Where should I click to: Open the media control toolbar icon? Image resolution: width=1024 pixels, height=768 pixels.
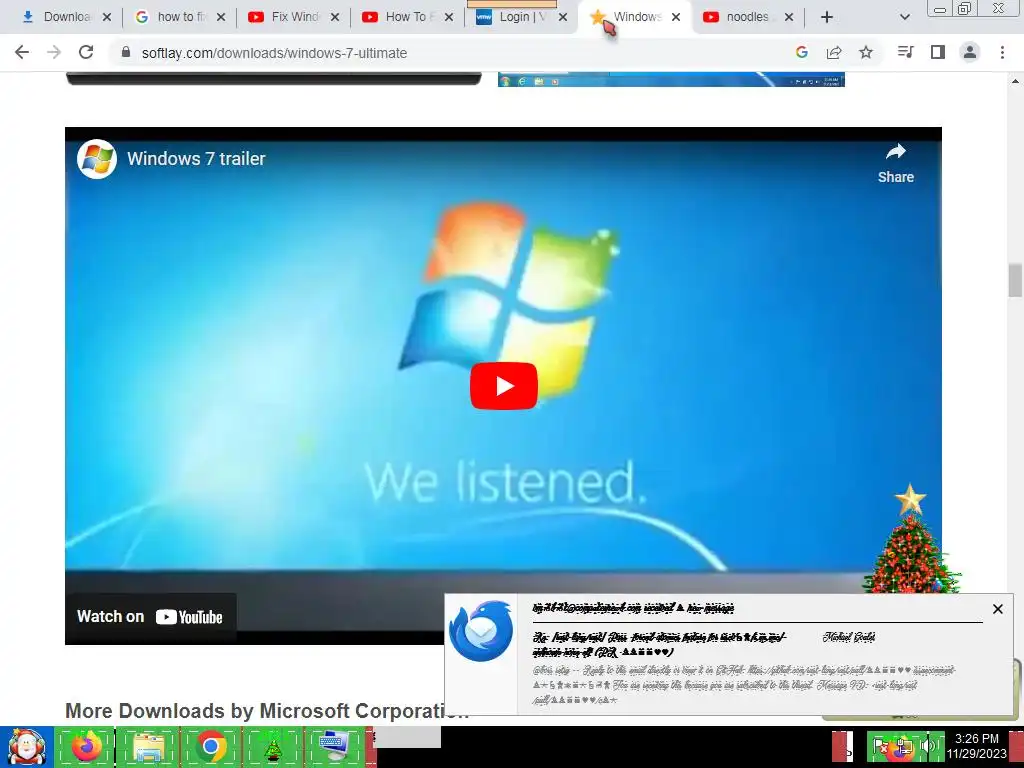coord(905,52)
